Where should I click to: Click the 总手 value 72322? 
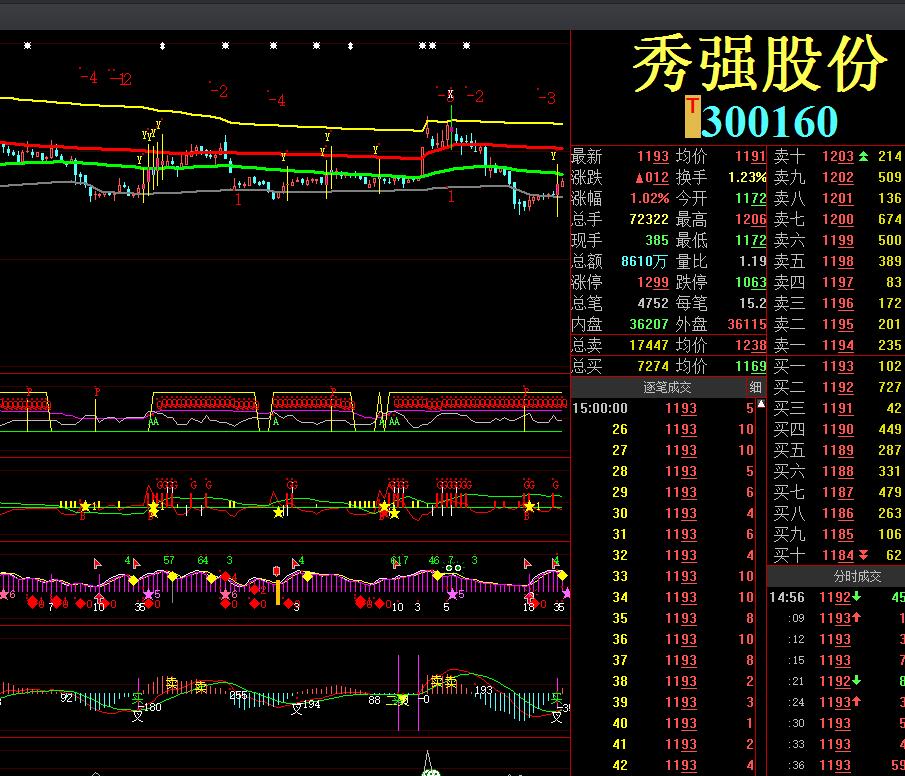pos(649,219)
